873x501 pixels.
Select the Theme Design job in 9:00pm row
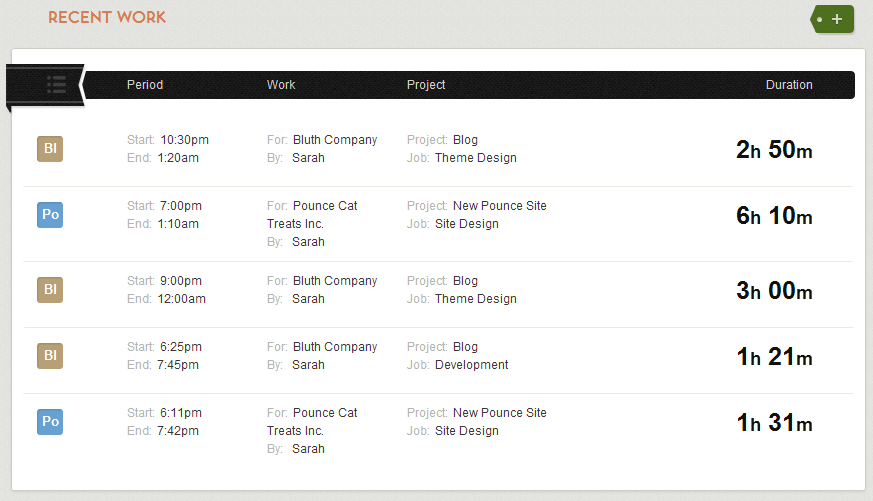click(x=475, y=299)
